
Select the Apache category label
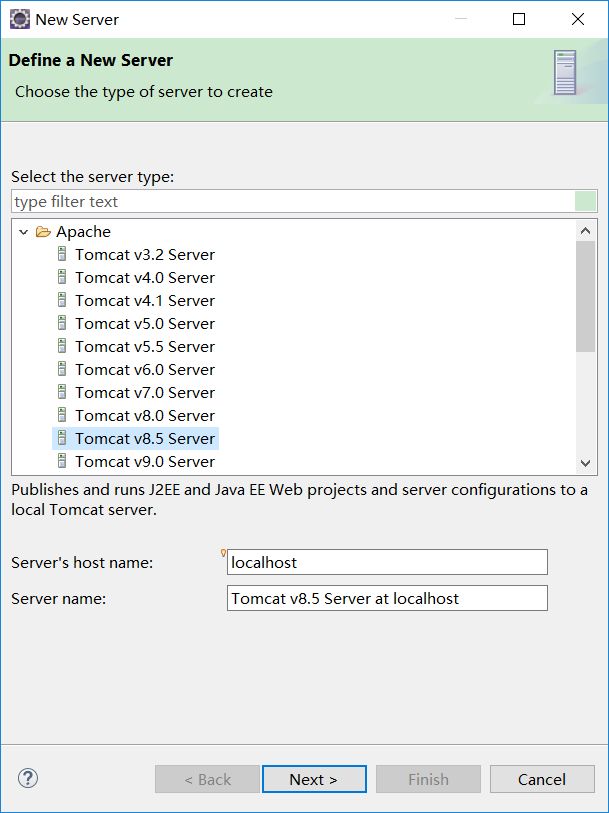click(83, 232)
